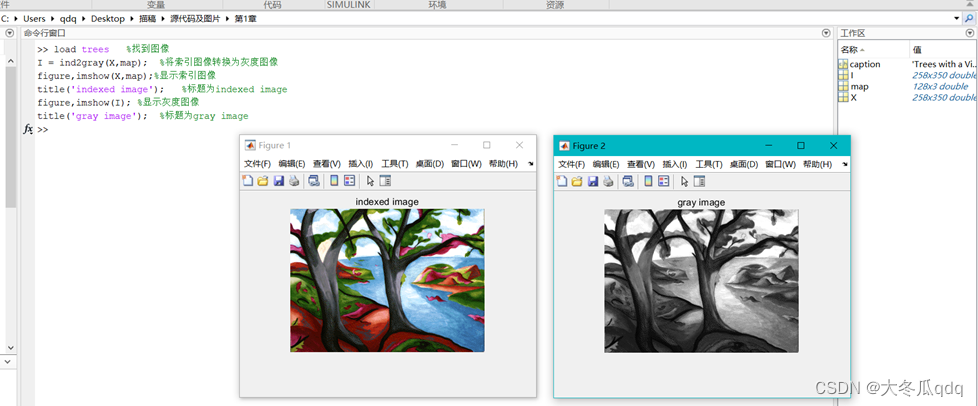Click qdq folder in the address path

click(68, 19)
